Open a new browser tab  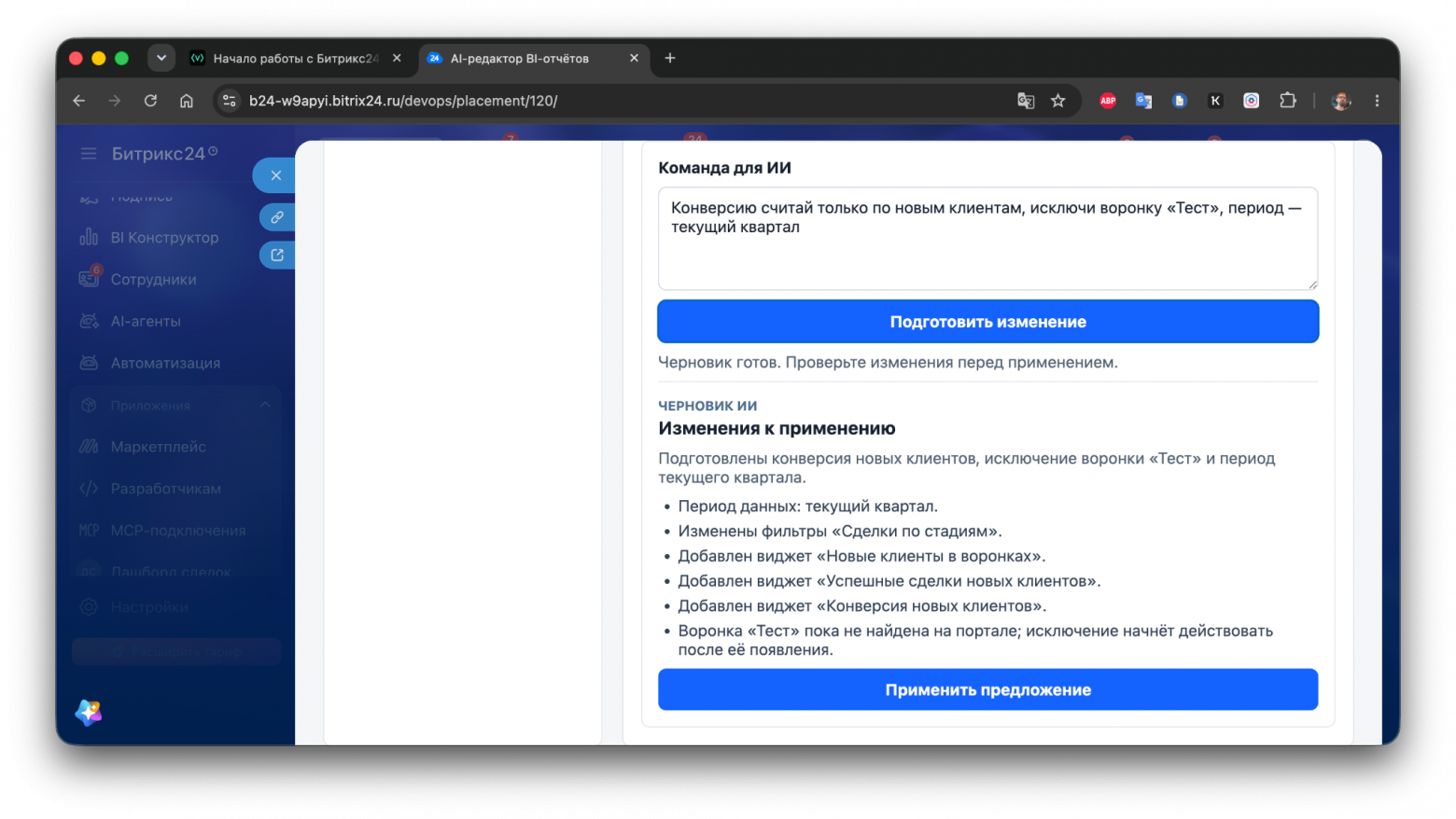click(x=670, y=58)
